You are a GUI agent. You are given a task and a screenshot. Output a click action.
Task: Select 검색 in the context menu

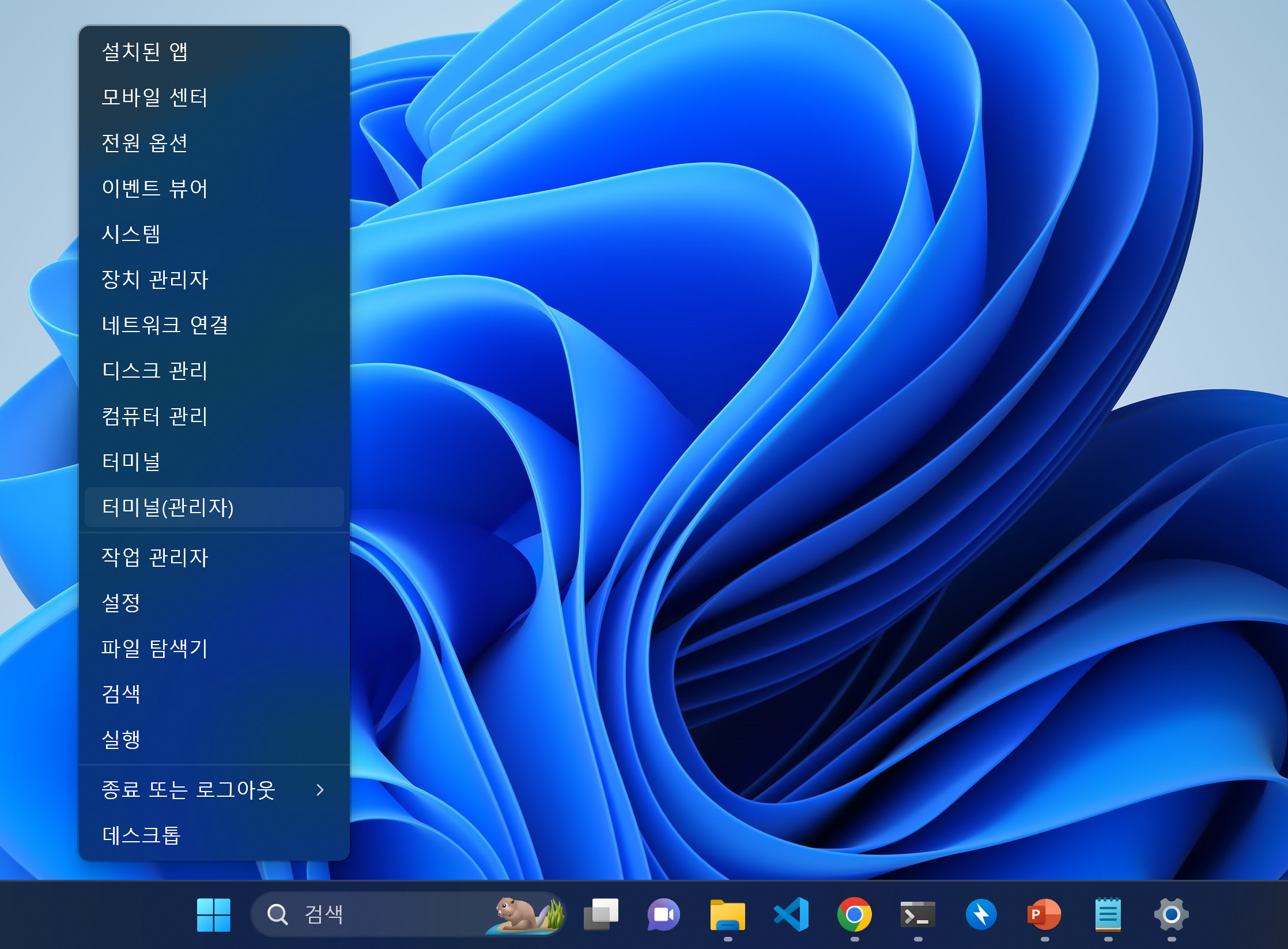coord(214,694)
